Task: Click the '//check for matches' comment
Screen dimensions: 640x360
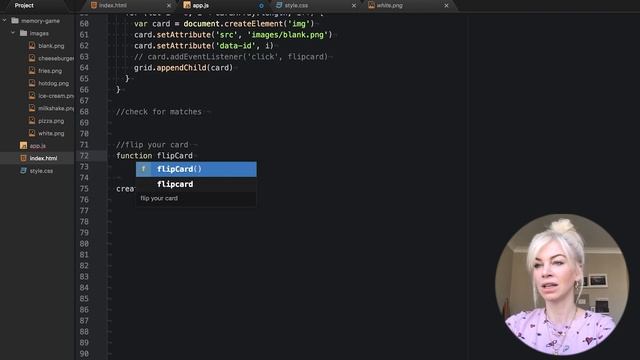Action: [159, 111]
